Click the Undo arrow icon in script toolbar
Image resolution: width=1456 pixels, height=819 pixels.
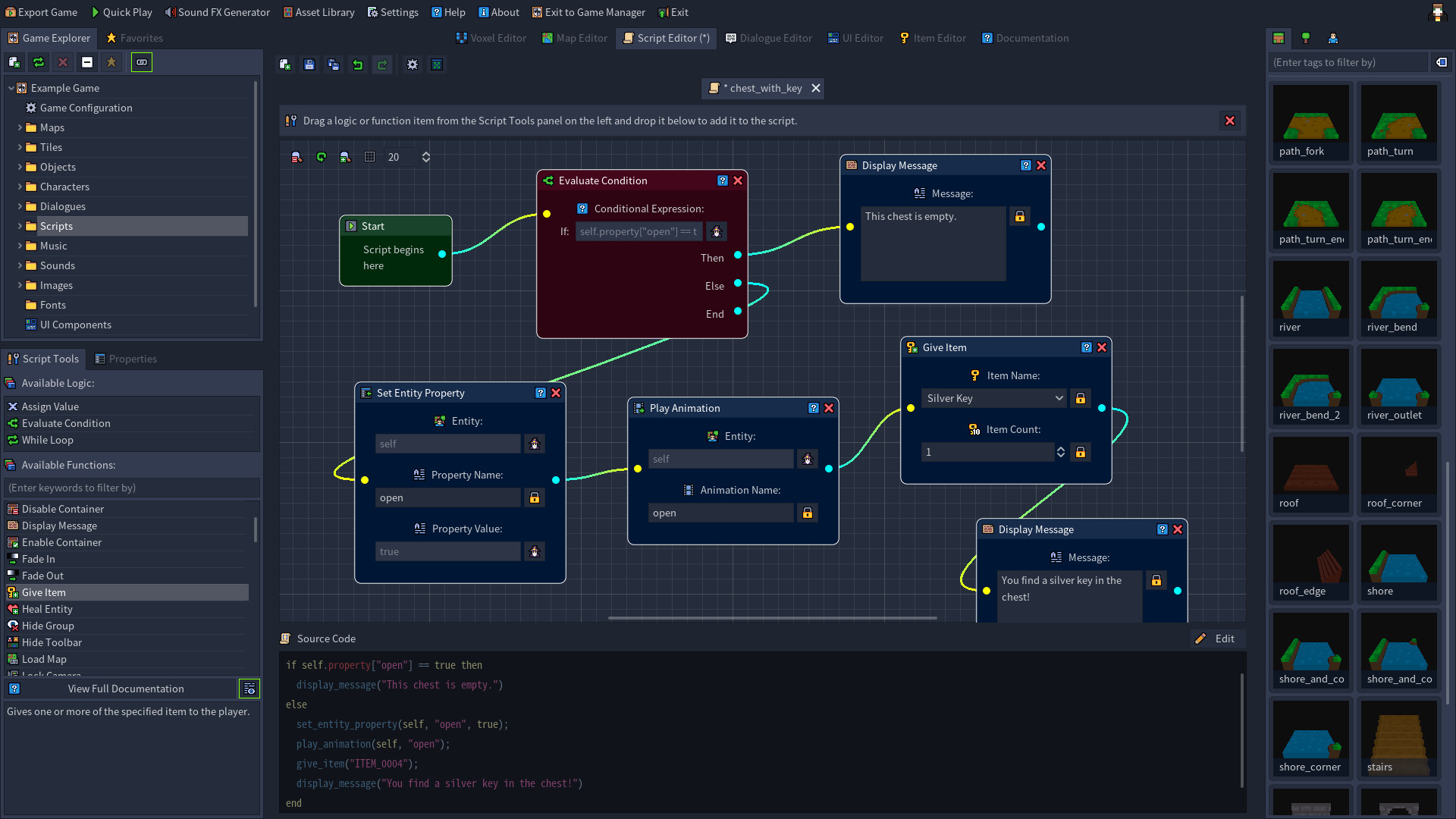(358, 65)
